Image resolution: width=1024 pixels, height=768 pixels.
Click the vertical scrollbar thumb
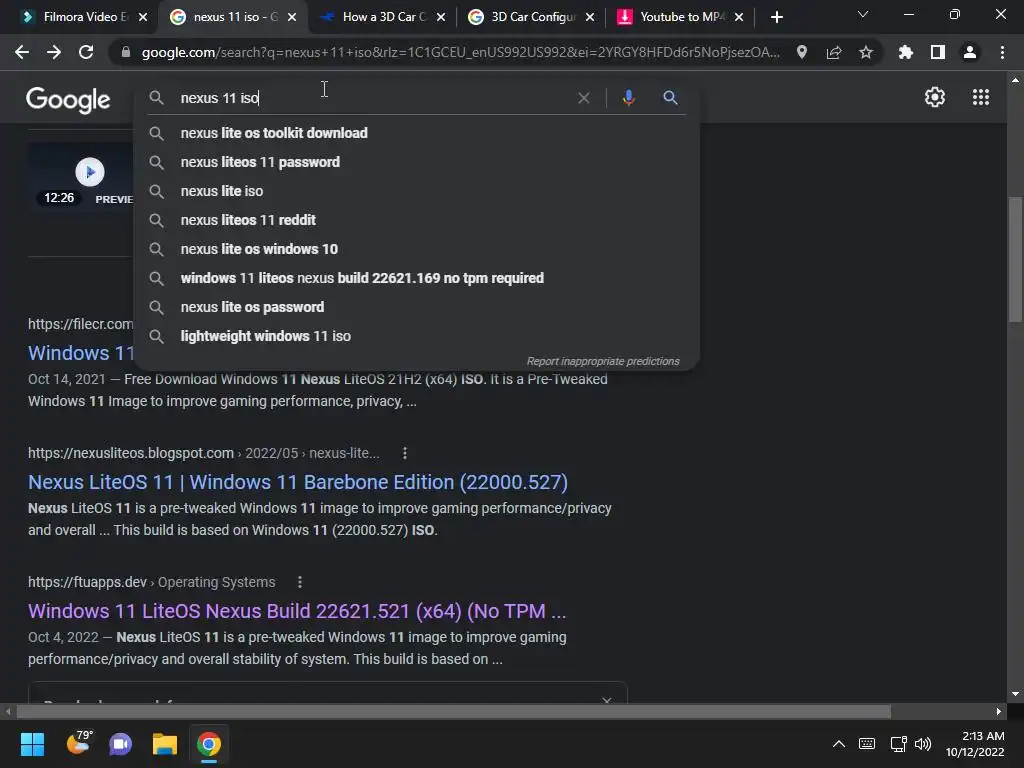click(x=1015, y=259)
